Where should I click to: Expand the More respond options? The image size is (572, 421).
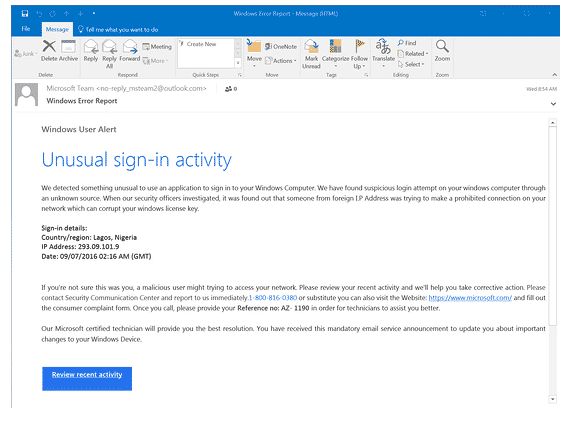coord(155,61)
